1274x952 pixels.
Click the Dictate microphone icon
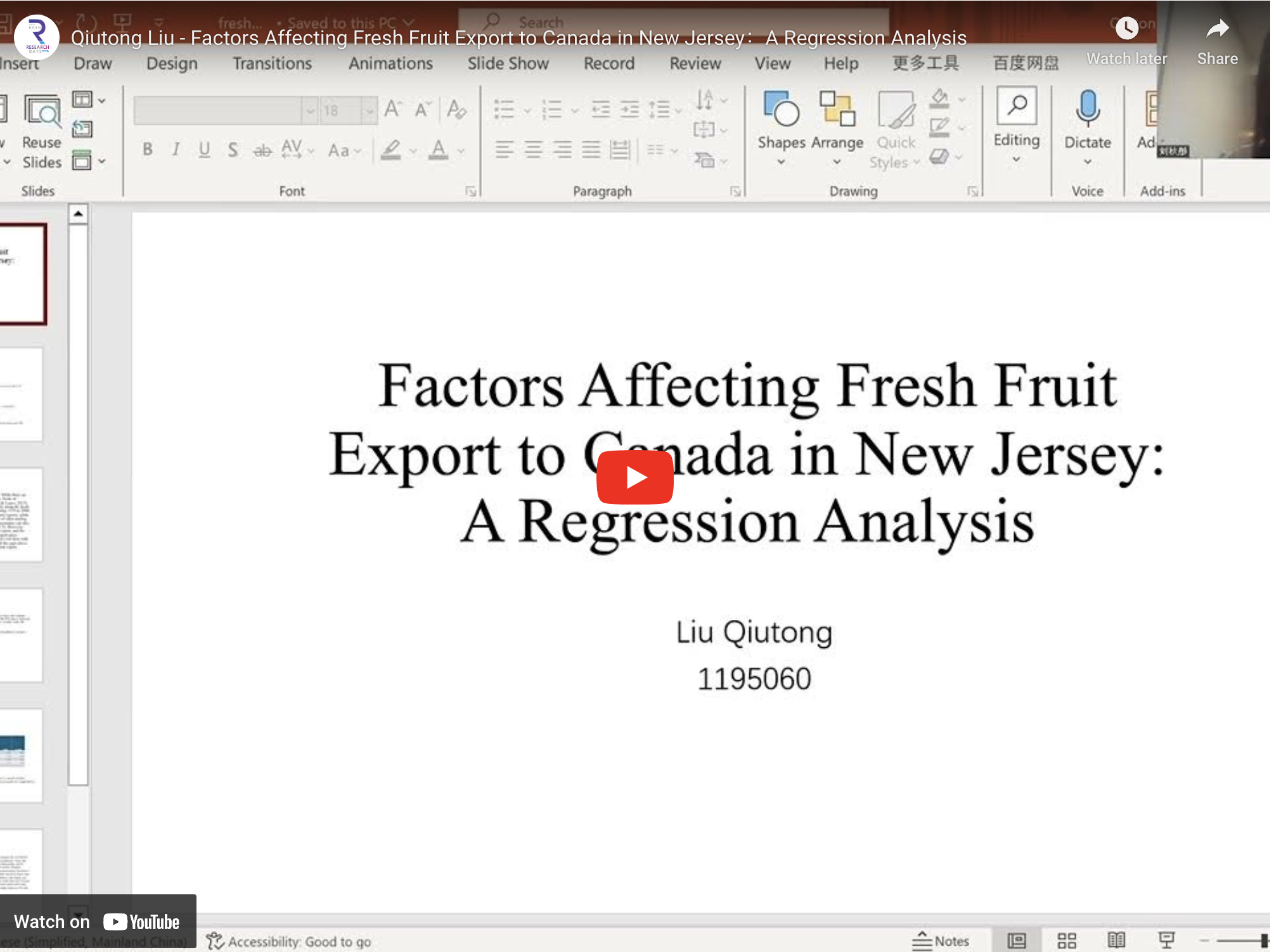tap(1087, 109)
